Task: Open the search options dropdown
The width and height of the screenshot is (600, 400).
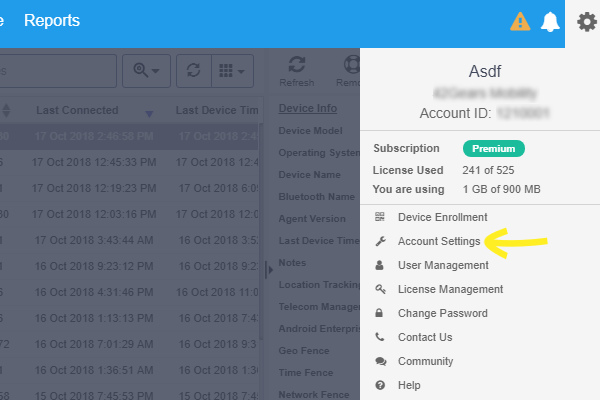Action: (x=146, y=71)
